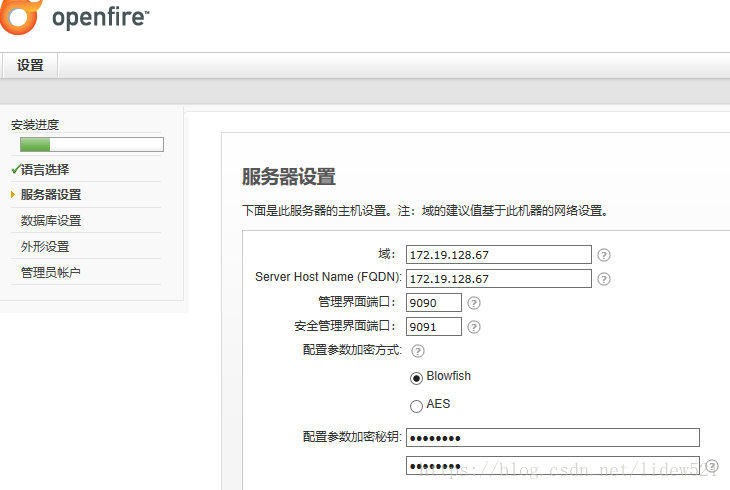Viewport: 730px width, 490px height.
Task: Open help icon beside 域 field
Action: pos(604,255)
